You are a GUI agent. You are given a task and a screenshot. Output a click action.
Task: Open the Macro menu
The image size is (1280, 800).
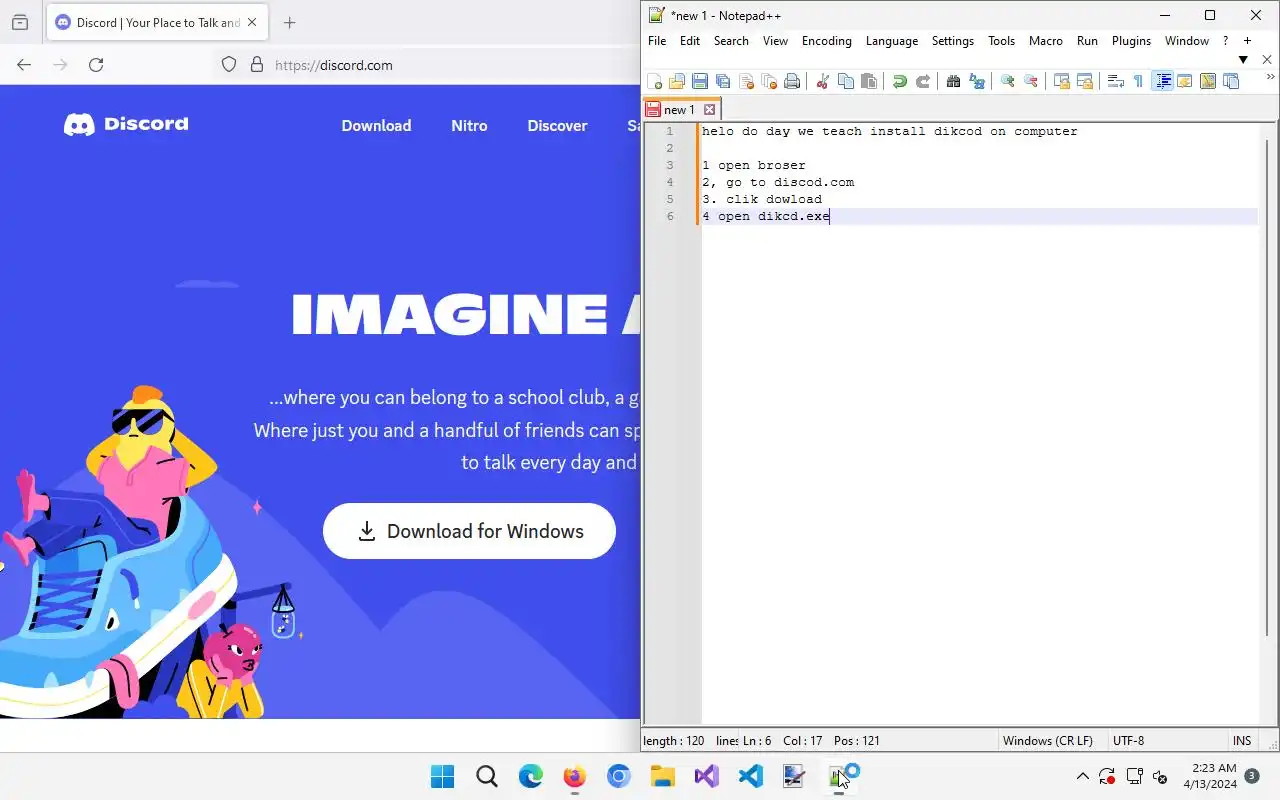point(1046,41)
